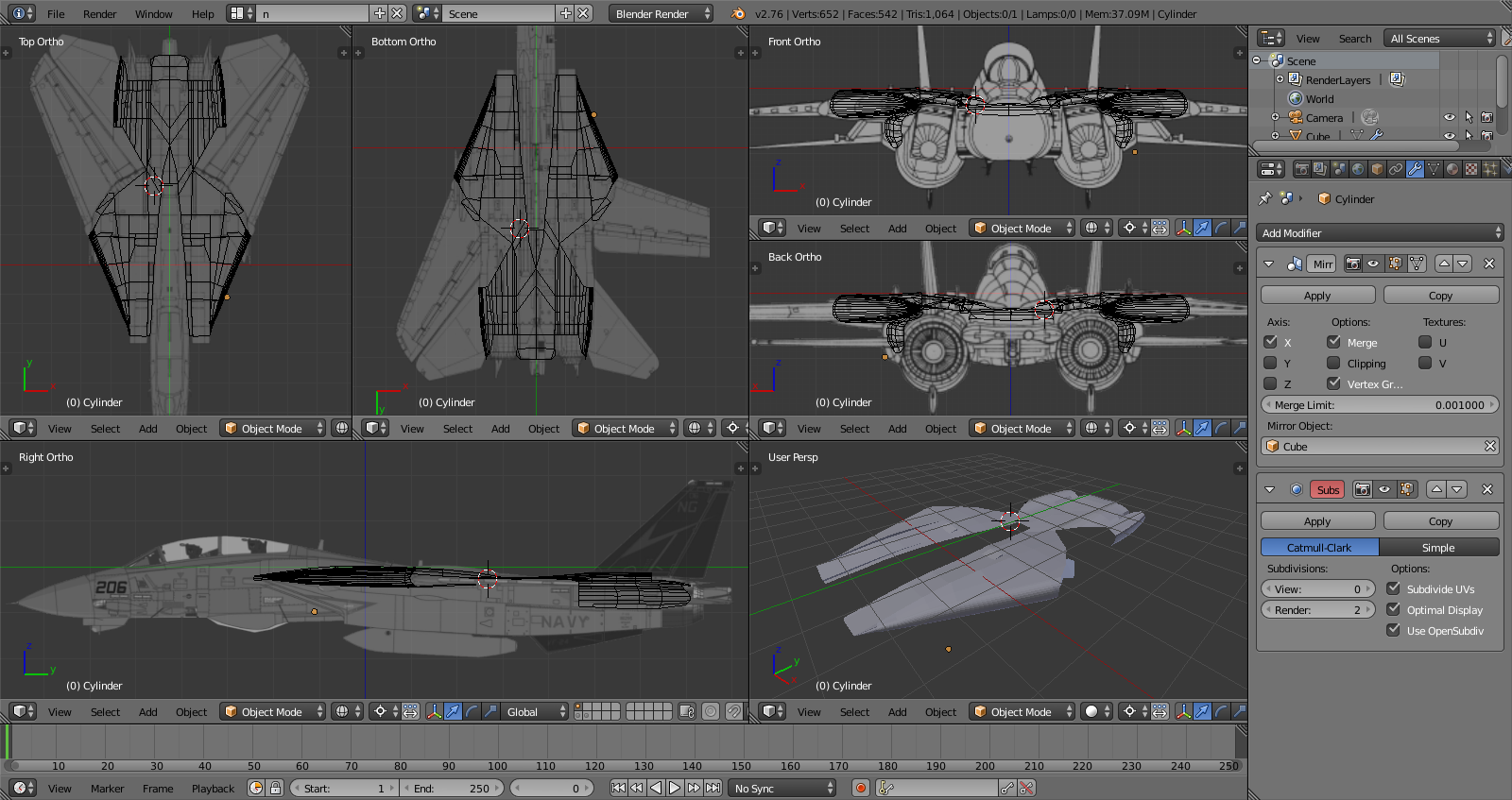Click the subdivisions Render level slider
Screen dimensions: 1512x800
(x=1317, y=609)
